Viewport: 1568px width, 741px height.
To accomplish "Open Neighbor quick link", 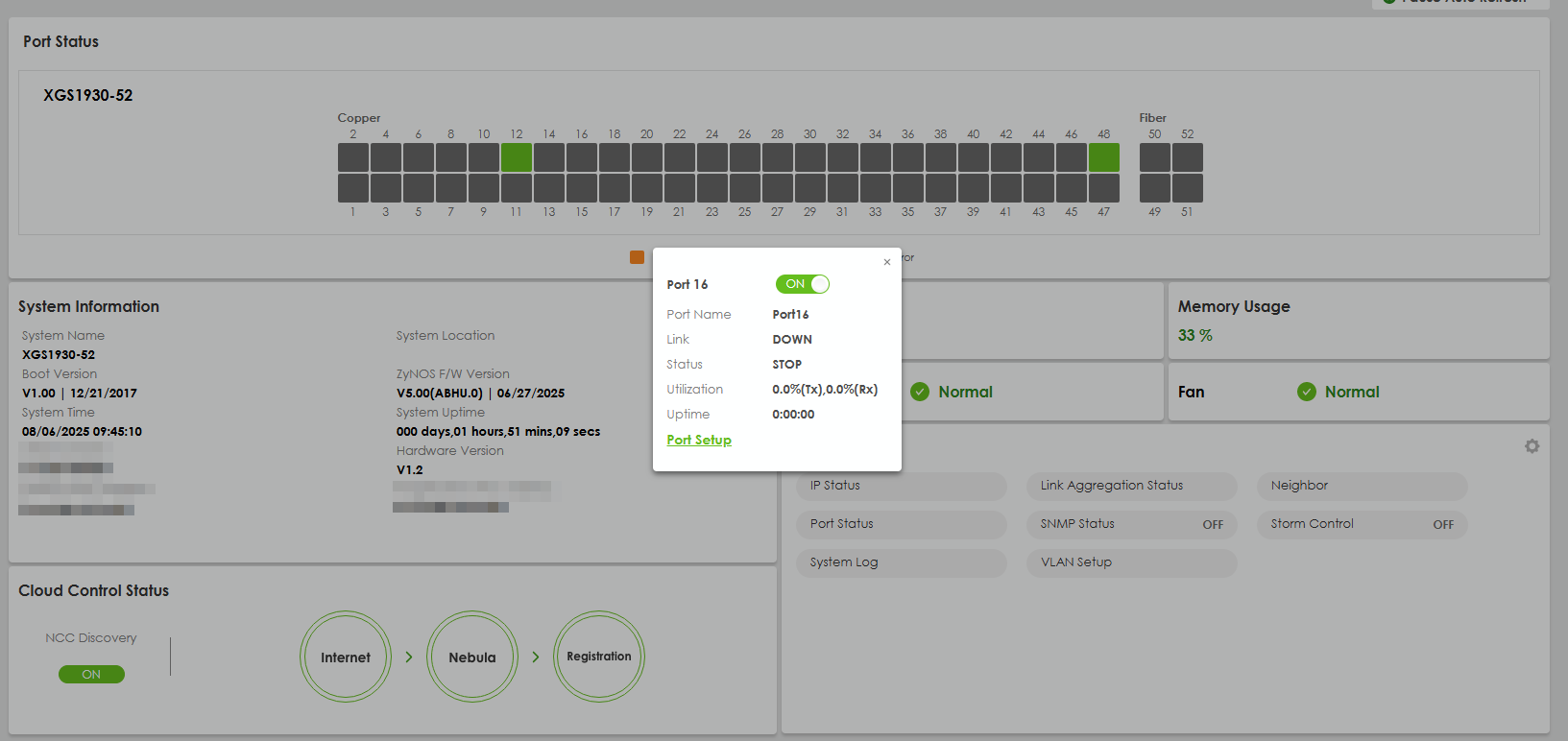I will [x=1362, y=486].
